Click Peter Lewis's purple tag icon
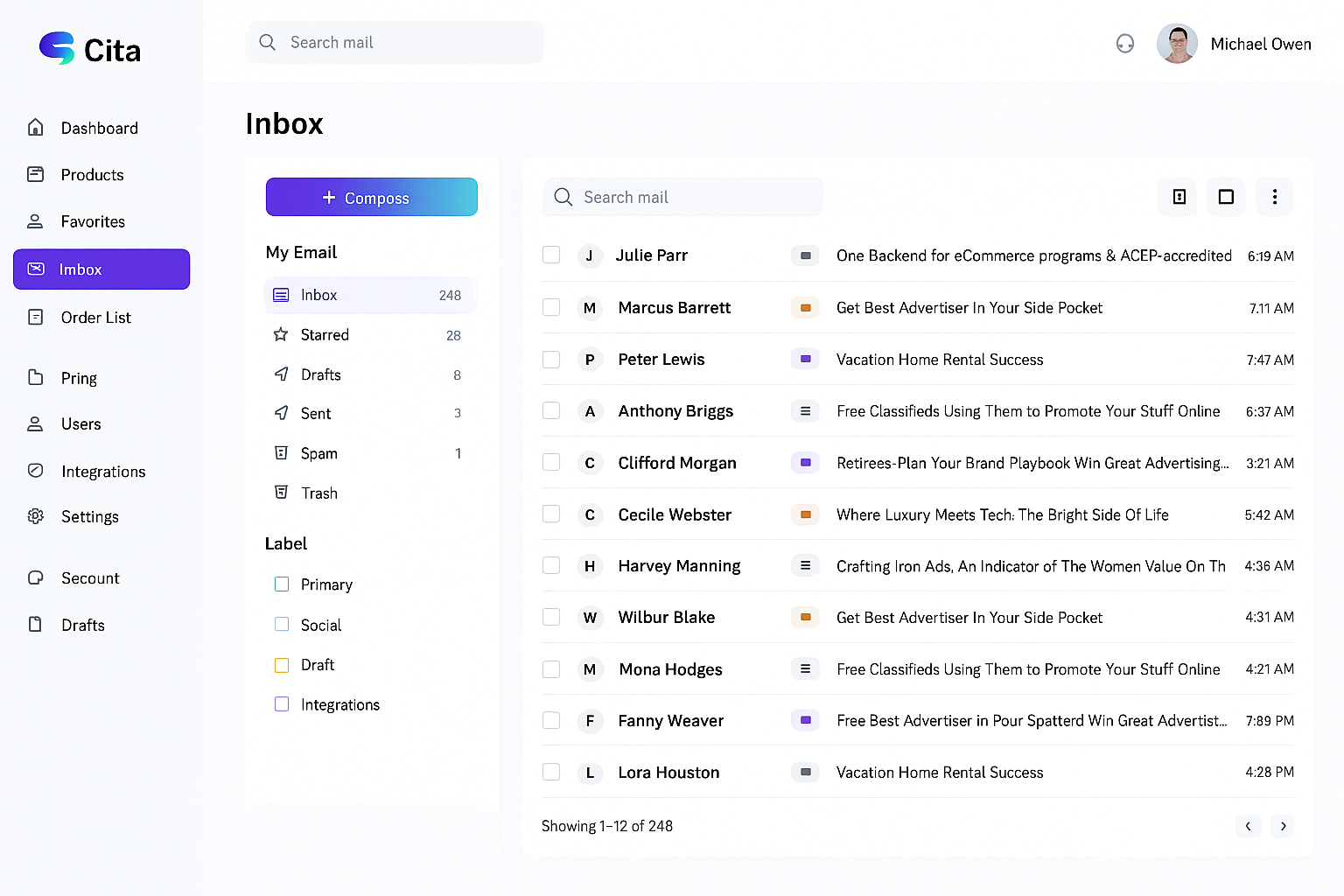1344x896 pixels. (x=805, y=359)
